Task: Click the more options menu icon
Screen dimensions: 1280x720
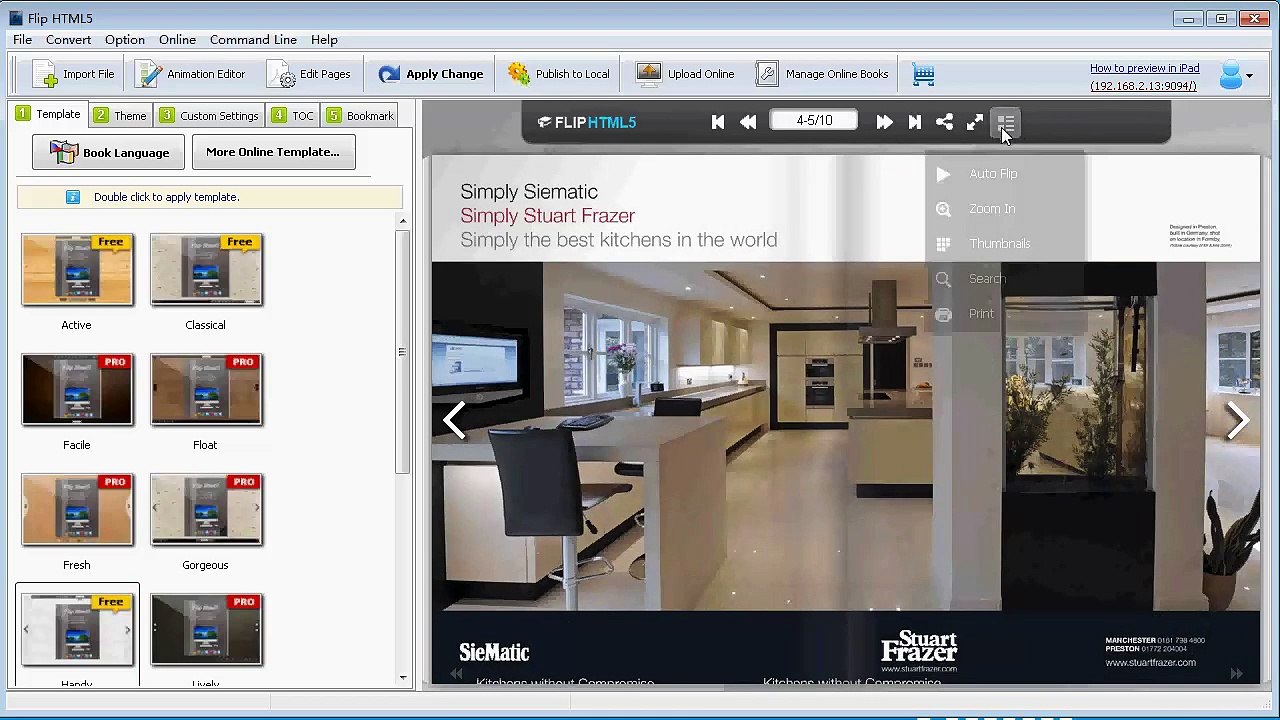Action: [1006, 122]
